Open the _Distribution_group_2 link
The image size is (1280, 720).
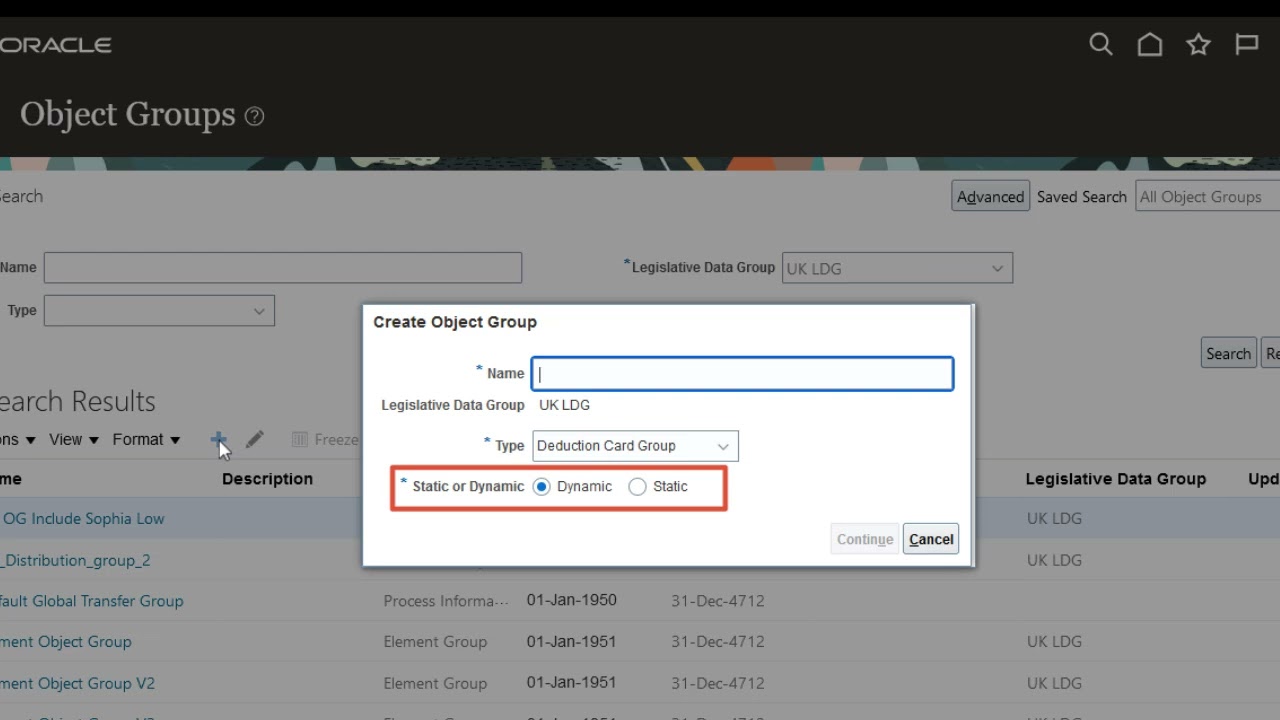tap(75, 560)
